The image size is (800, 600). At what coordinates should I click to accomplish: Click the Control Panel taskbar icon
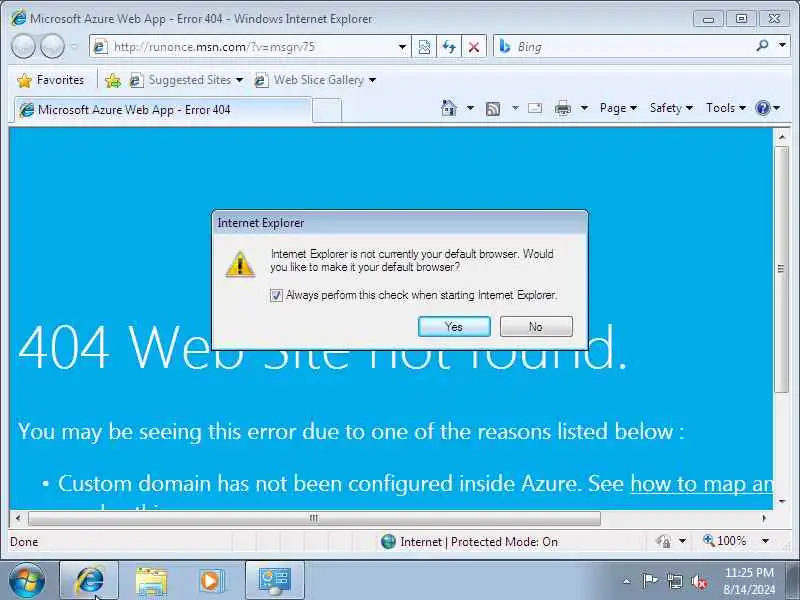point(274,581)
